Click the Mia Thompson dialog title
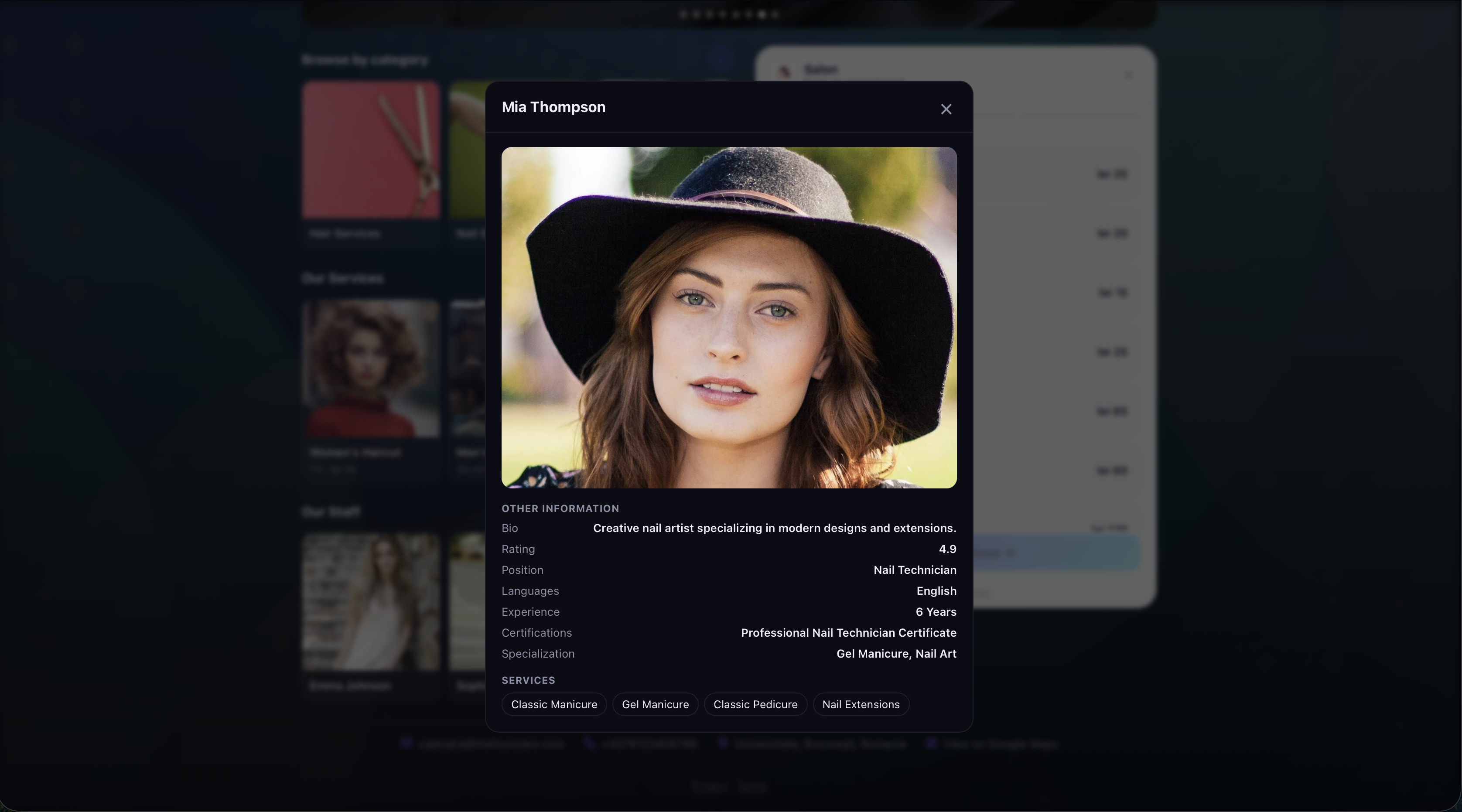Image resolution: width=1462 pixels, height=812 pixels. (553, 107)
